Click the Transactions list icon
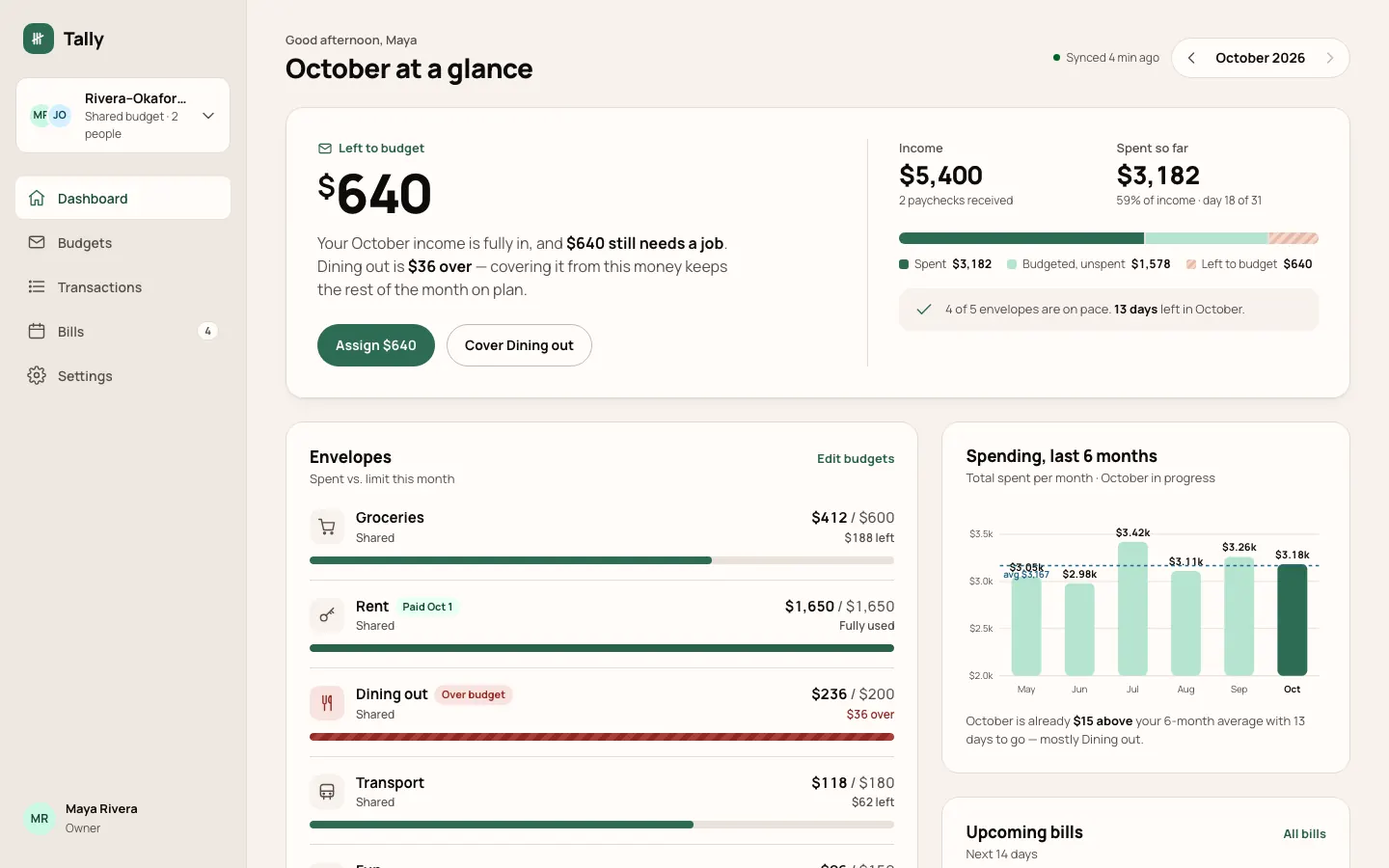The width and height of the screenshot is (1389, 868). (x=37, y=286)
